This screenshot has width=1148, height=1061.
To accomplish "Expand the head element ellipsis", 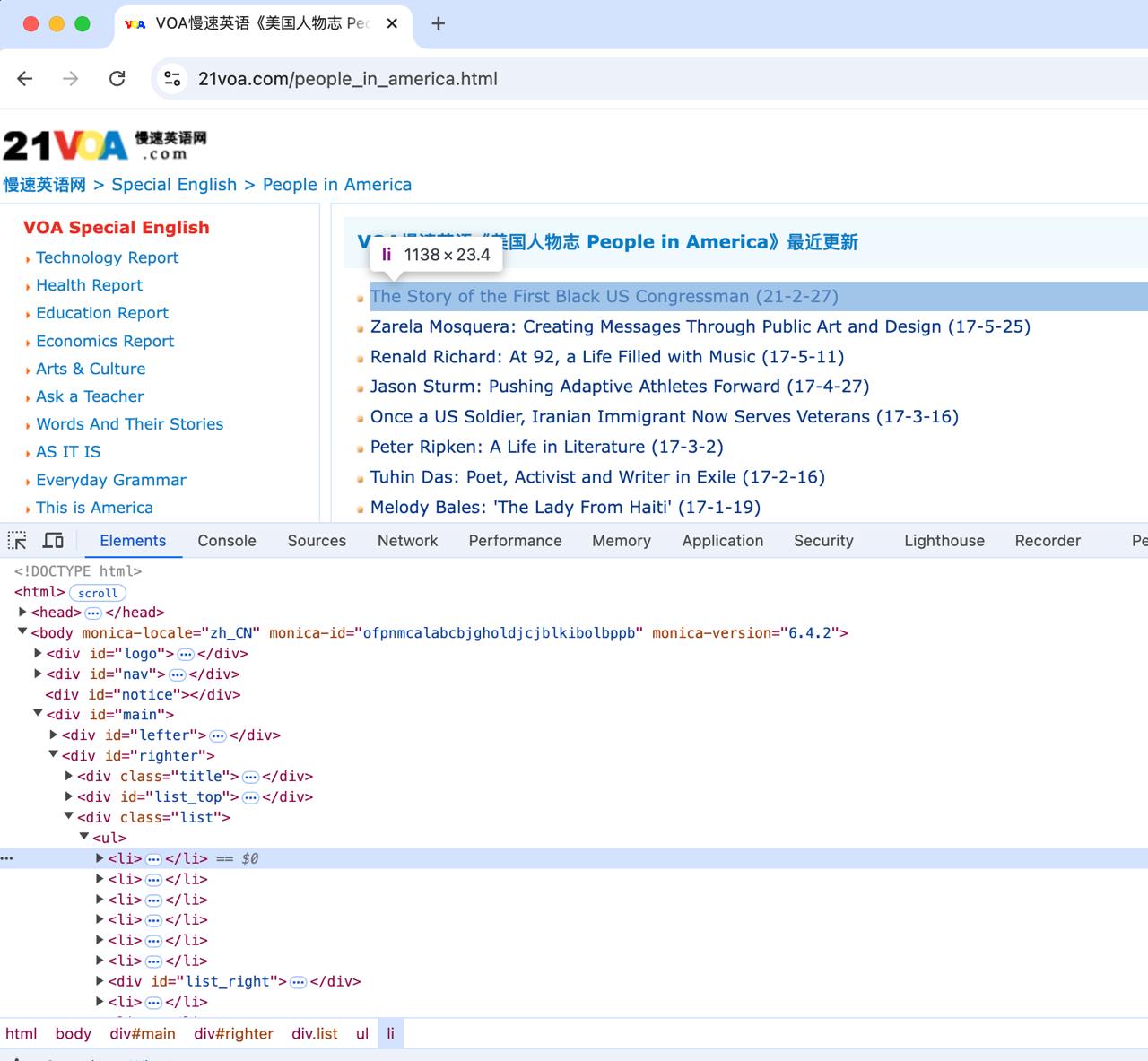I will click(x=93, y=613).
